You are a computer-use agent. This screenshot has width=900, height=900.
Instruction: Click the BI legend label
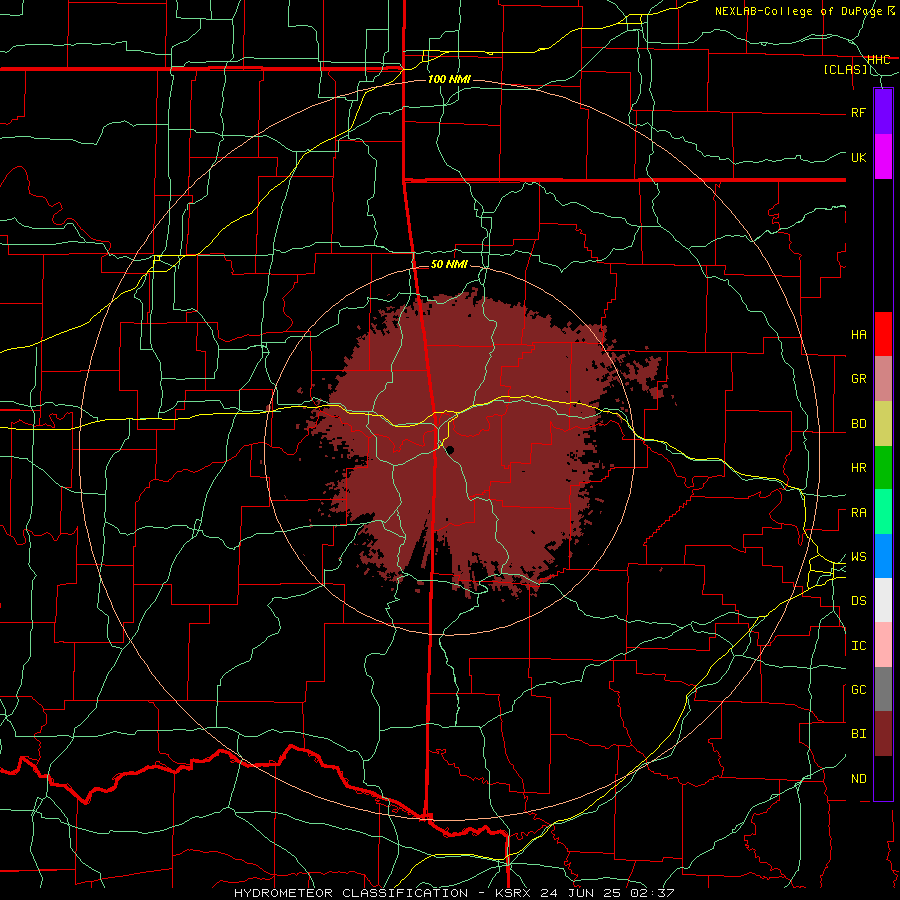pos(858,734)
